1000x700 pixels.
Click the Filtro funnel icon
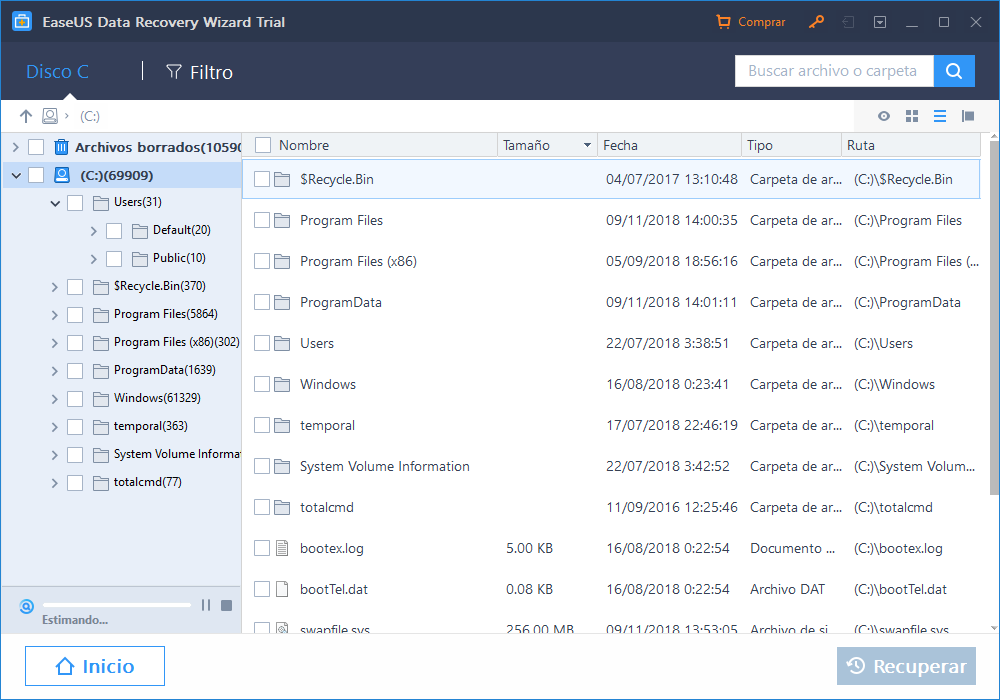click(173, 72)
